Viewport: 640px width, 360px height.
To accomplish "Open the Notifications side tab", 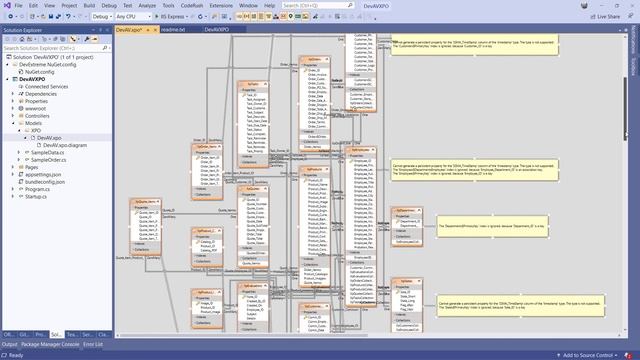I will coord(633,40).
